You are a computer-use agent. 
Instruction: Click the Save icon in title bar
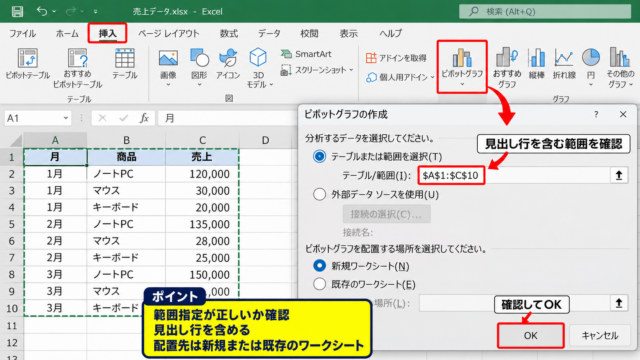(17, 11)
